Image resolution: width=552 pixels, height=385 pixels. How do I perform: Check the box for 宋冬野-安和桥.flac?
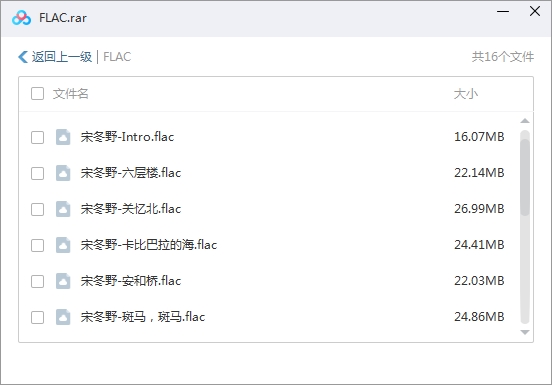pyautogui.click(x=37, y=281)
